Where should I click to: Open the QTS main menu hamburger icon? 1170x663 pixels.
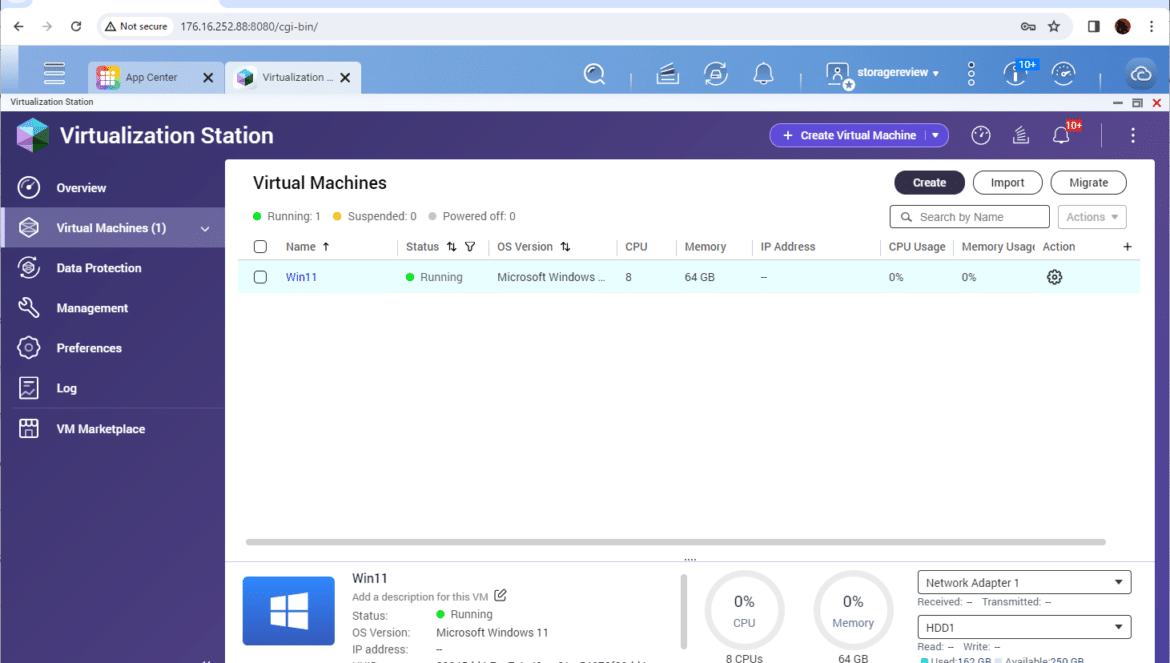click(54, 73)
